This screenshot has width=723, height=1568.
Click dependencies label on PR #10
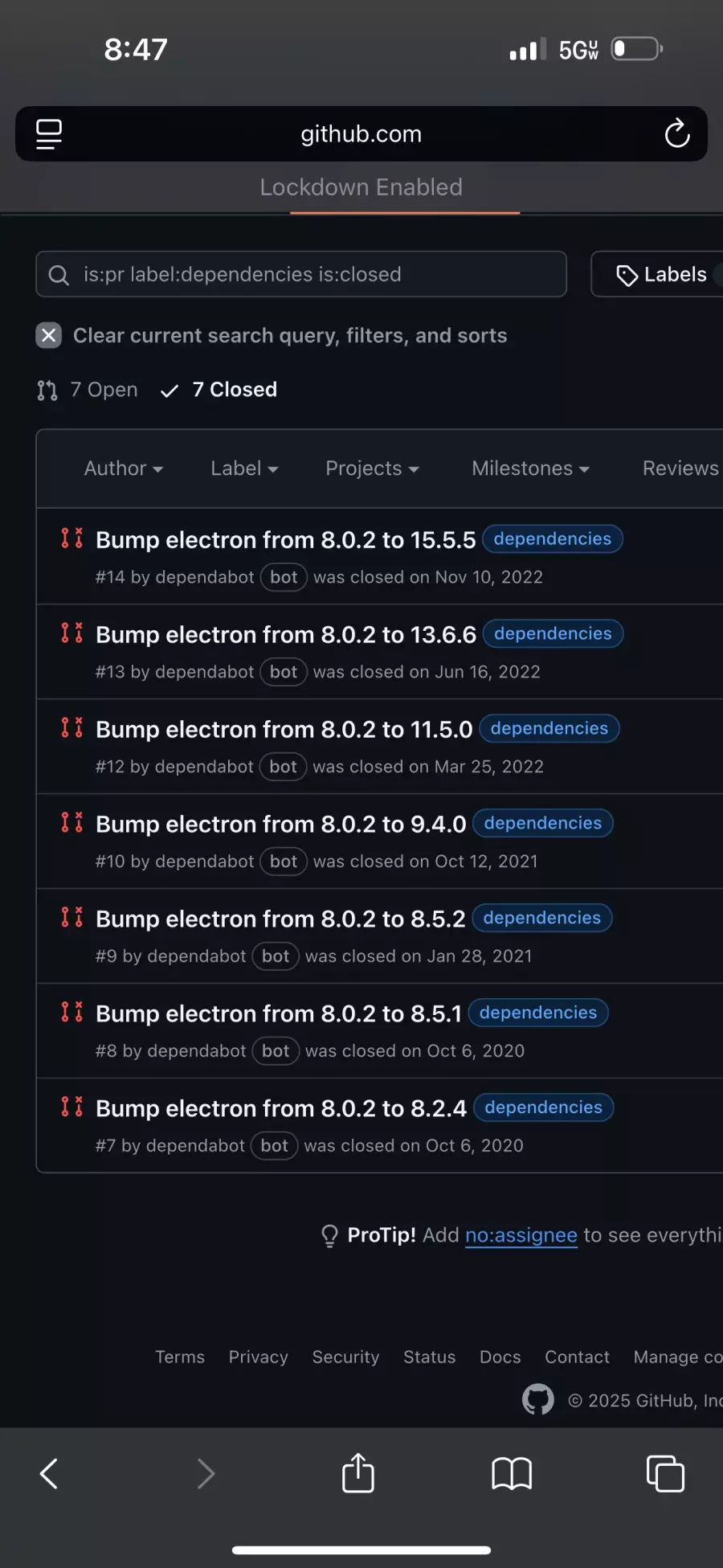(542, 823)
